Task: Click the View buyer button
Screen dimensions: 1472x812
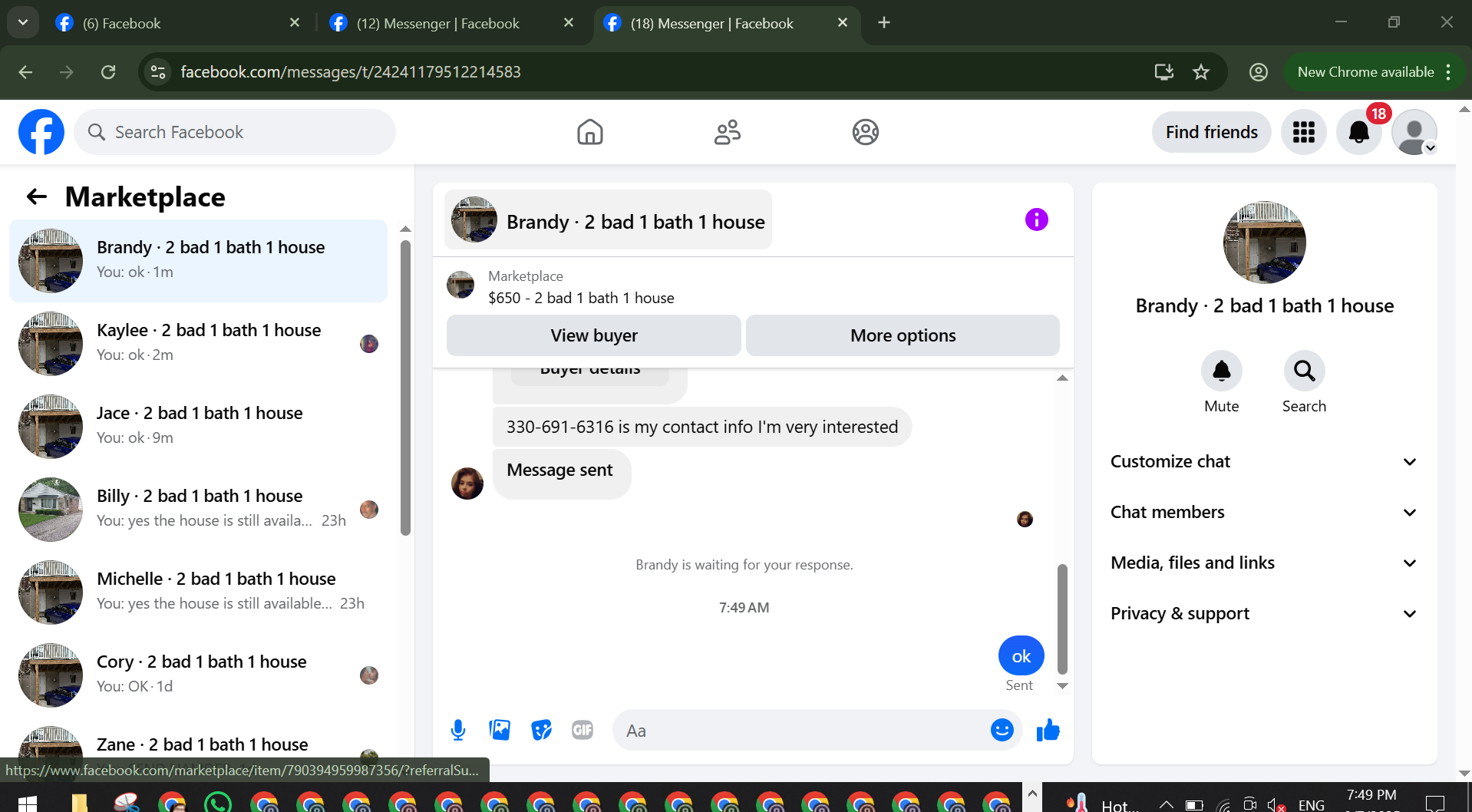Action: (x=594, y=335)
